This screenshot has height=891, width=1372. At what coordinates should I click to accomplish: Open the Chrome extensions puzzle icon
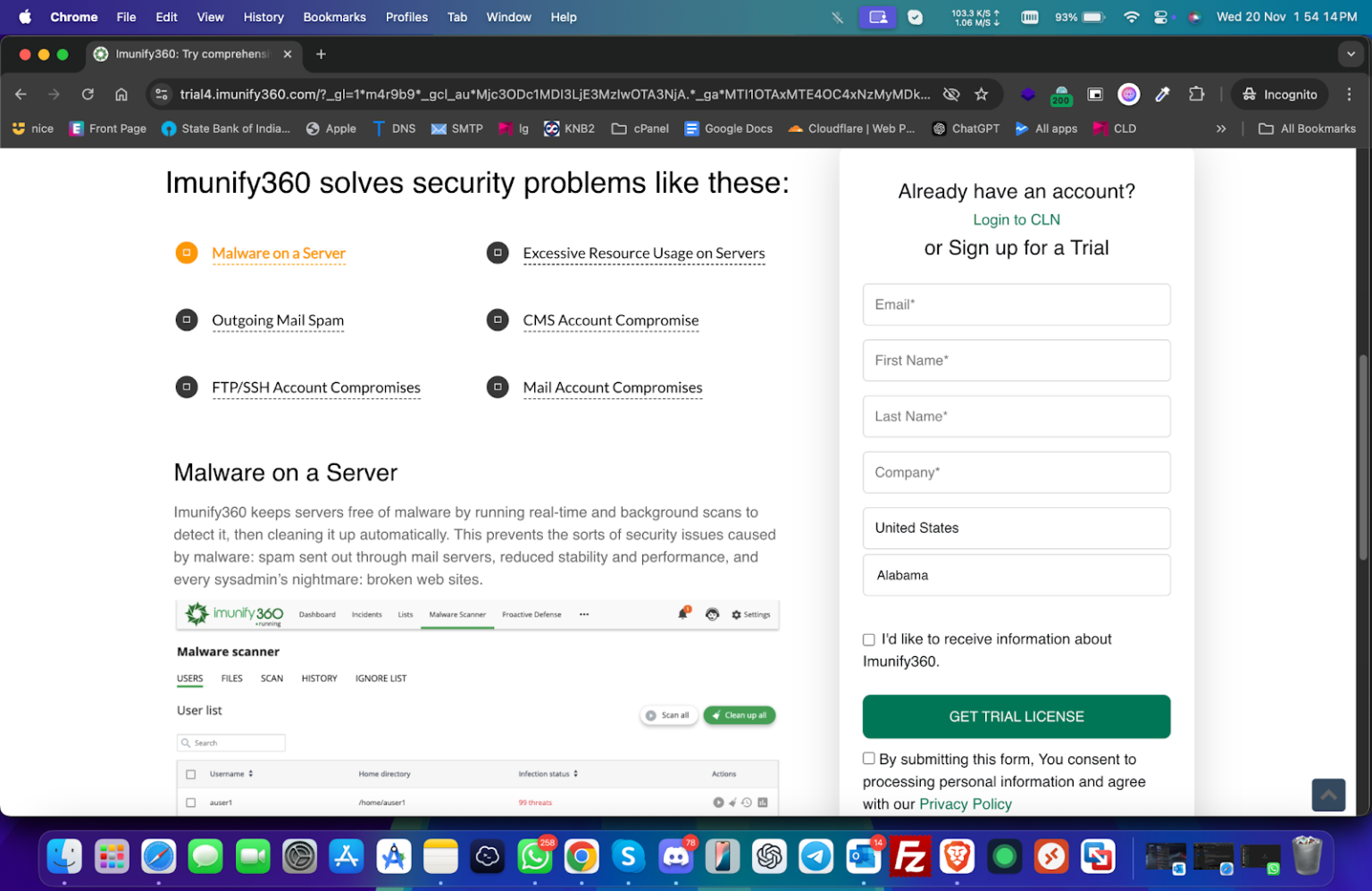pyautogui.click(x=1194, y=94)
